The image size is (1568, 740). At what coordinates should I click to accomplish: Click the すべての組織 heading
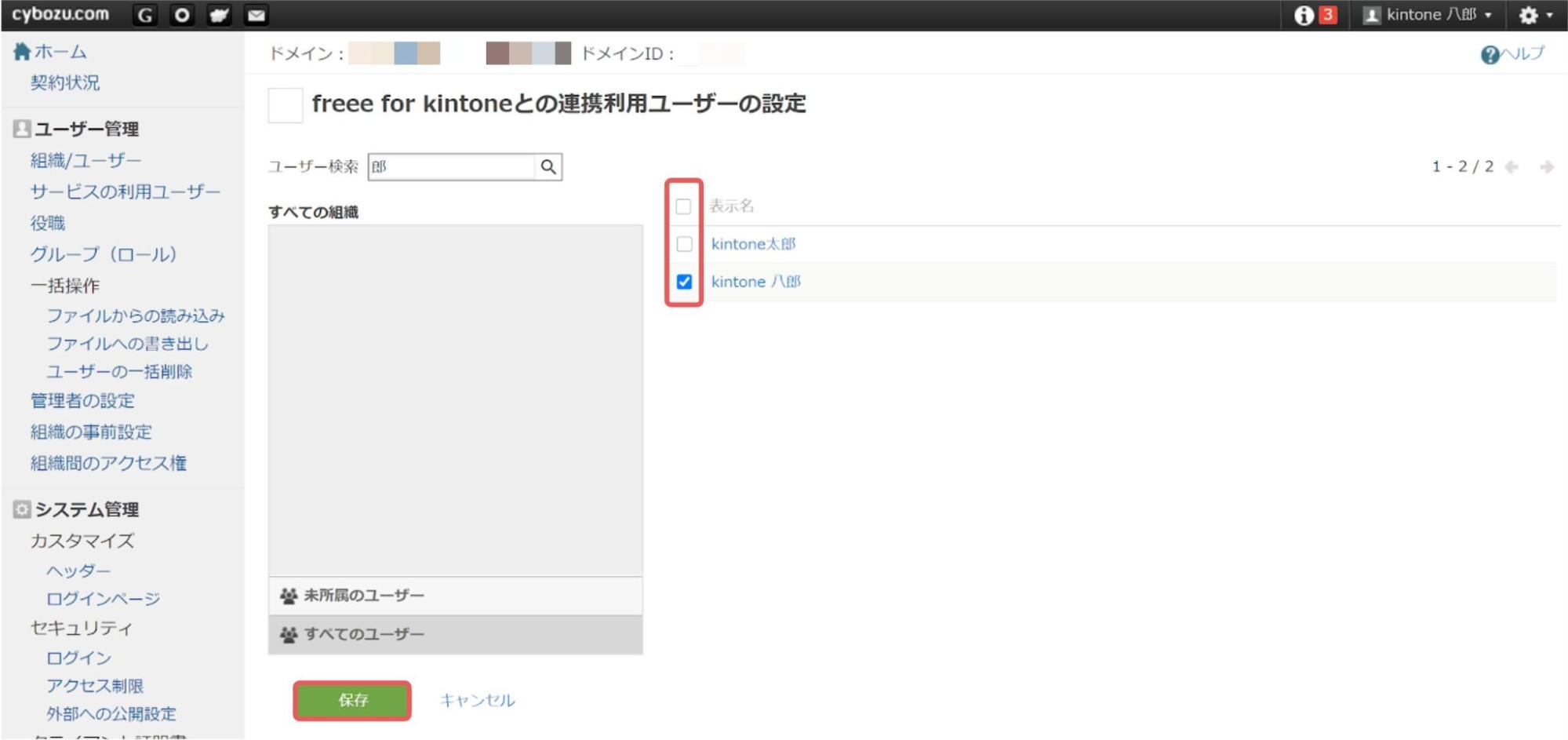click(313, 212)
